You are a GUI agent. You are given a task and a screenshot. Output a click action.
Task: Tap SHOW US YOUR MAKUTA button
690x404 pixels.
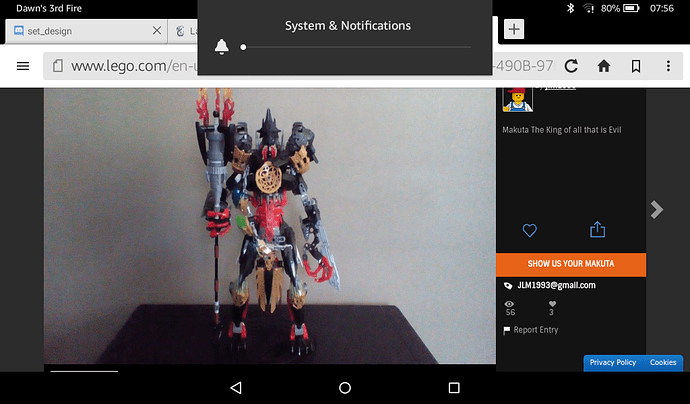click(x=571, y=264)
